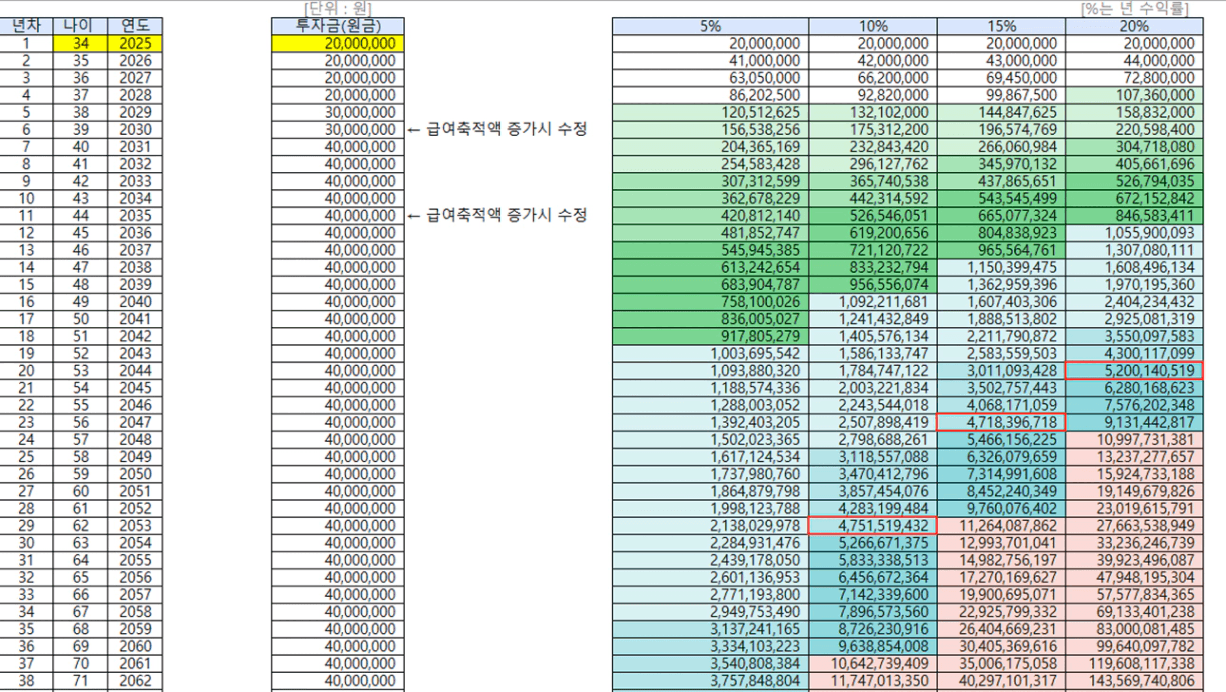This screenshot has height=692, width=1226.
Task: Select the 연도 column header
Action: 134,26
